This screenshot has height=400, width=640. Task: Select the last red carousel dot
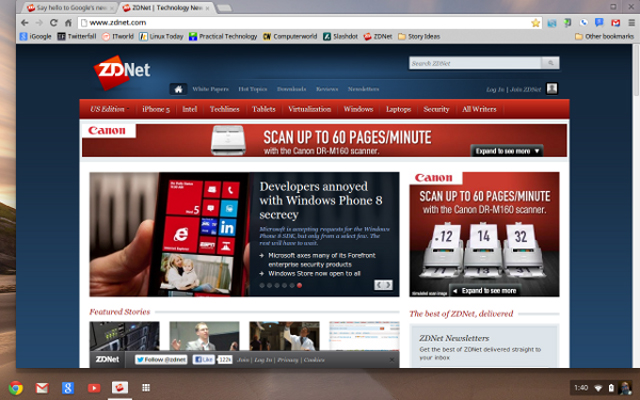tap(299, 285)
